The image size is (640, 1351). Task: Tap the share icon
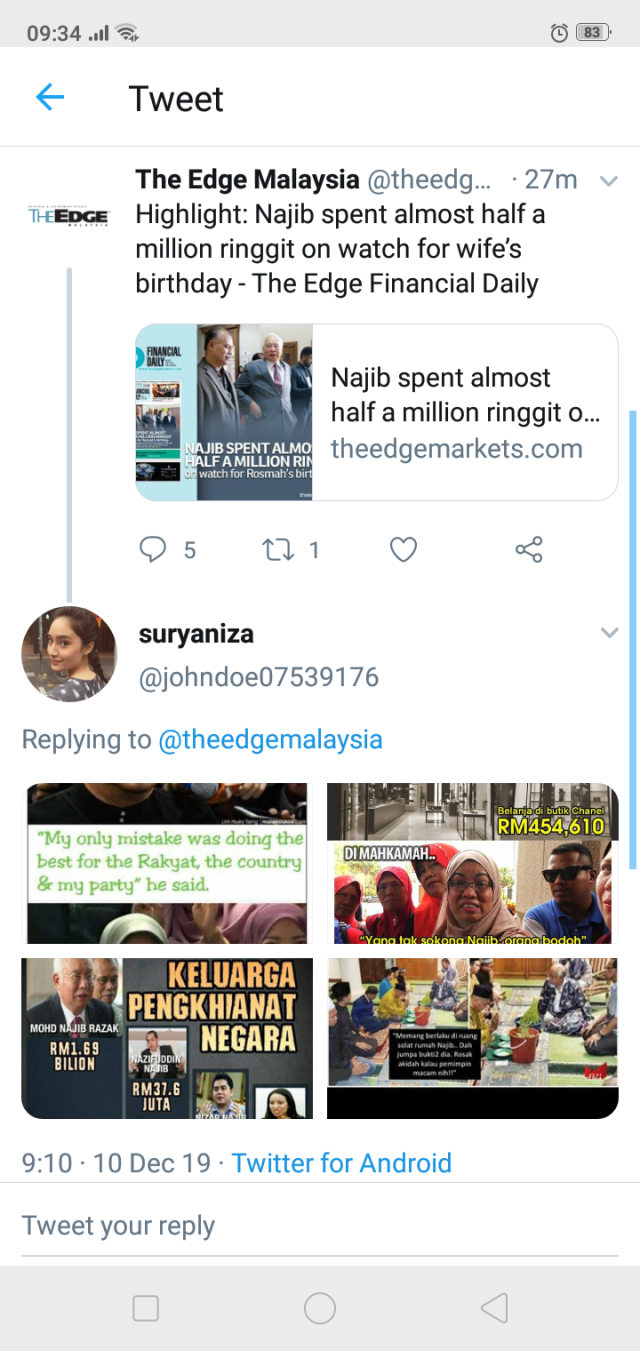coord(528,549)
